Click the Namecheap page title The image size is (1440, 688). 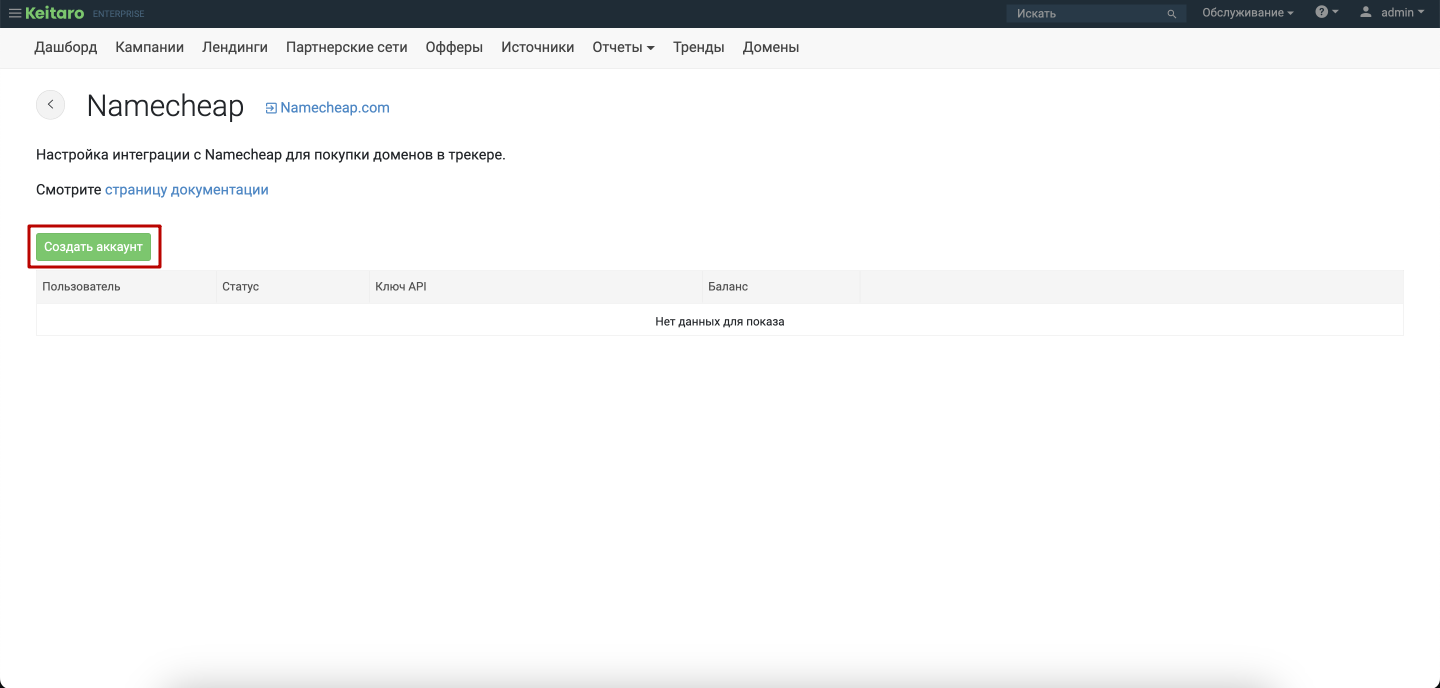coord(165,107)
